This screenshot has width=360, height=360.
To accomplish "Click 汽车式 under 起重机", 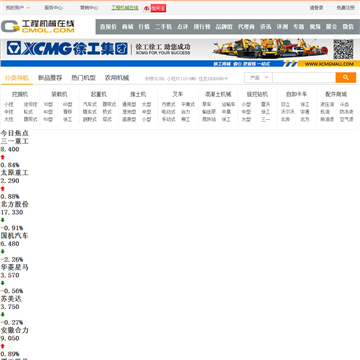I will [x=90, y=104].
